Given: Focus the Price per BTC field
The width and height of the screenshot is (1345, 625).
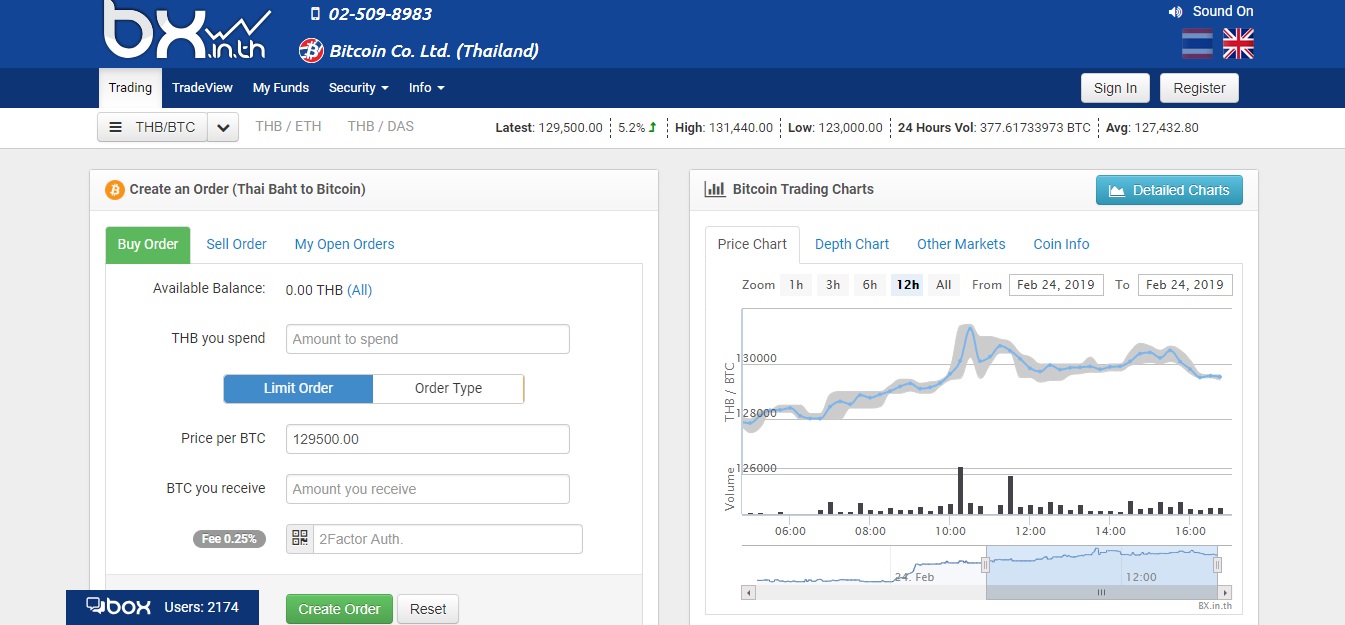Looking at the screenshot, I should pos(428,439).
